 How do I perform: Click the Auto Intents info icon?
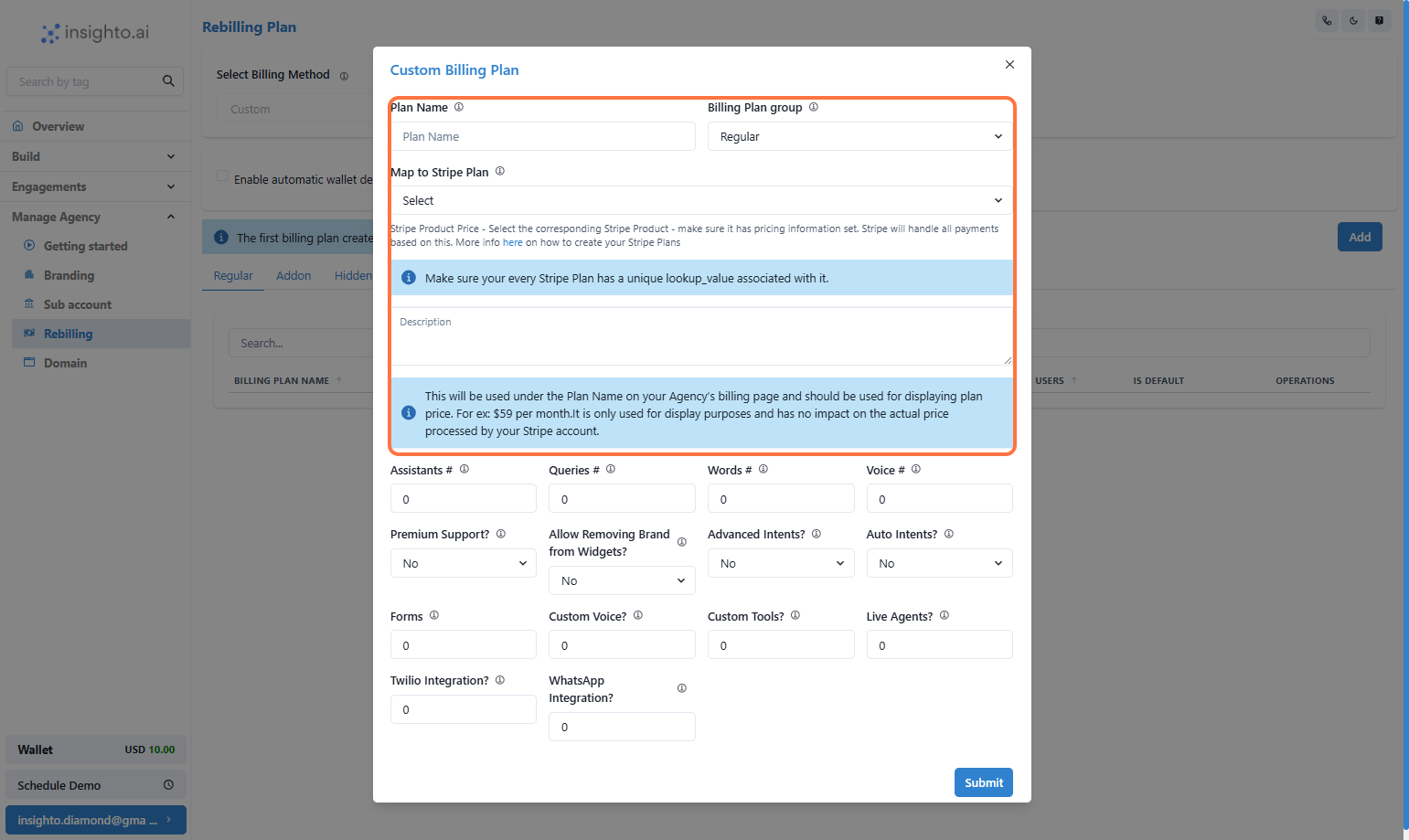point(949,534)
